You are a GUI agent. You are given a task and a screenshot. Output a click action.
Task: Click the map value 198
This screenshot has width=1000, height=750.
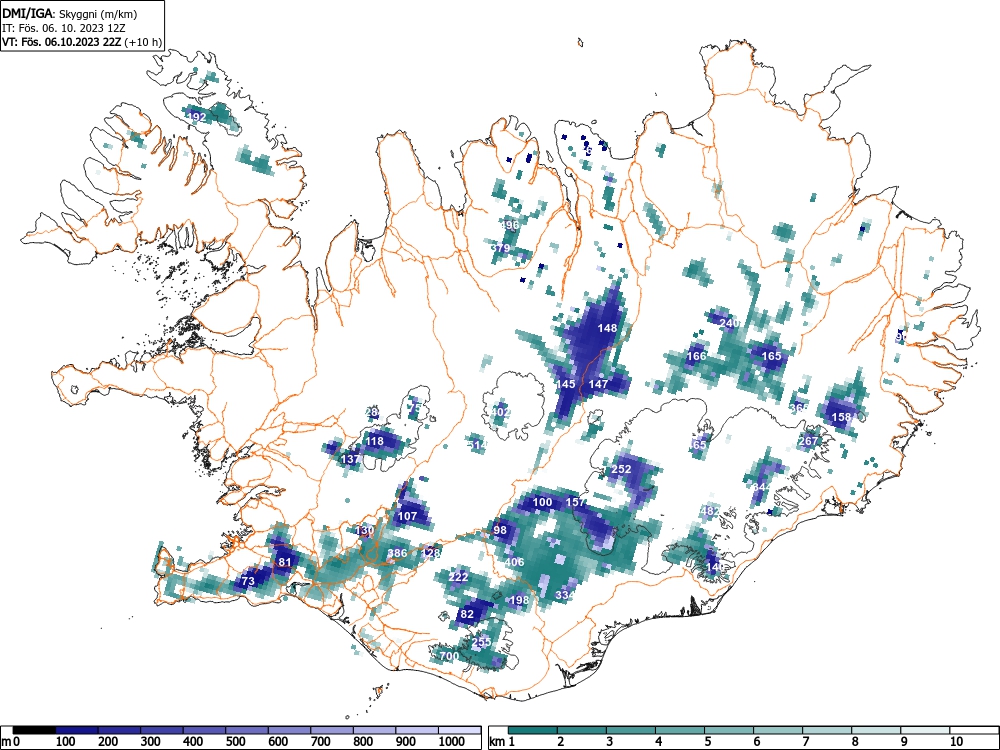click(x=520, y=600)
